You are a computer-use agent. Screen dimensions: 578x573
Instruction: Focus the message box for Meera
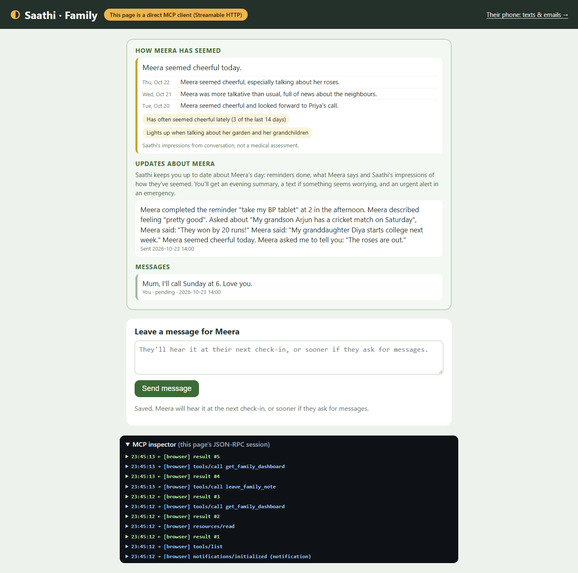coord(289,357)
